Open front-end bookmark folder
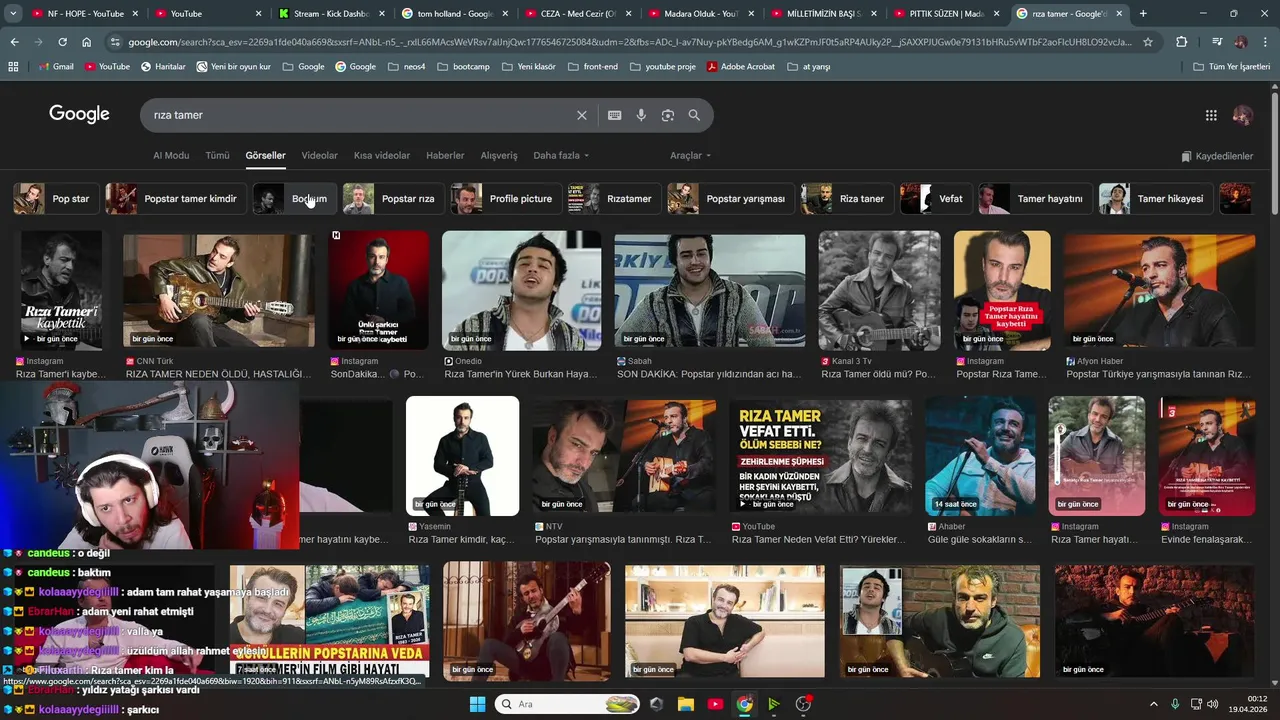Screen dimensions: 1280x720 click(593, 66)
